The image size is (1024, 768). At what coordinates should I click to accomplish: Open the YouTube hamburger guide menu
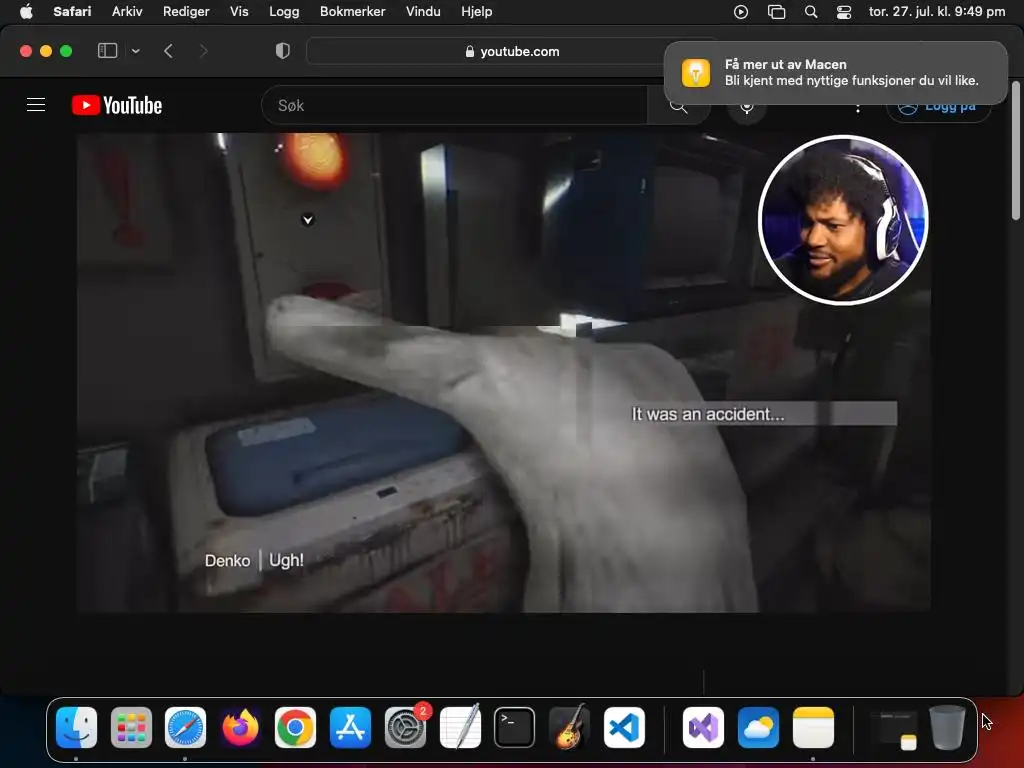[x=36, y=104]
